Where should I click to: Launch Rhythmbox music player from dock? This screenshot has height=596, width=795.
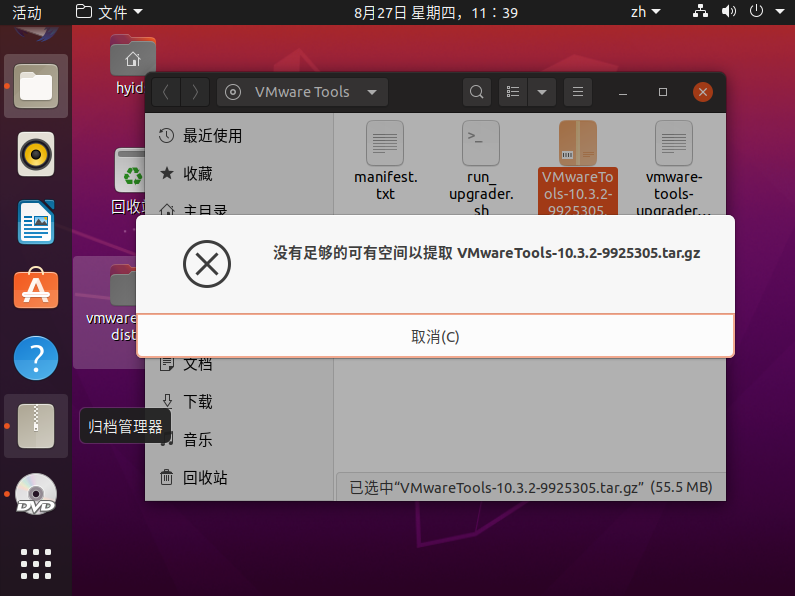tap(36, 154)
